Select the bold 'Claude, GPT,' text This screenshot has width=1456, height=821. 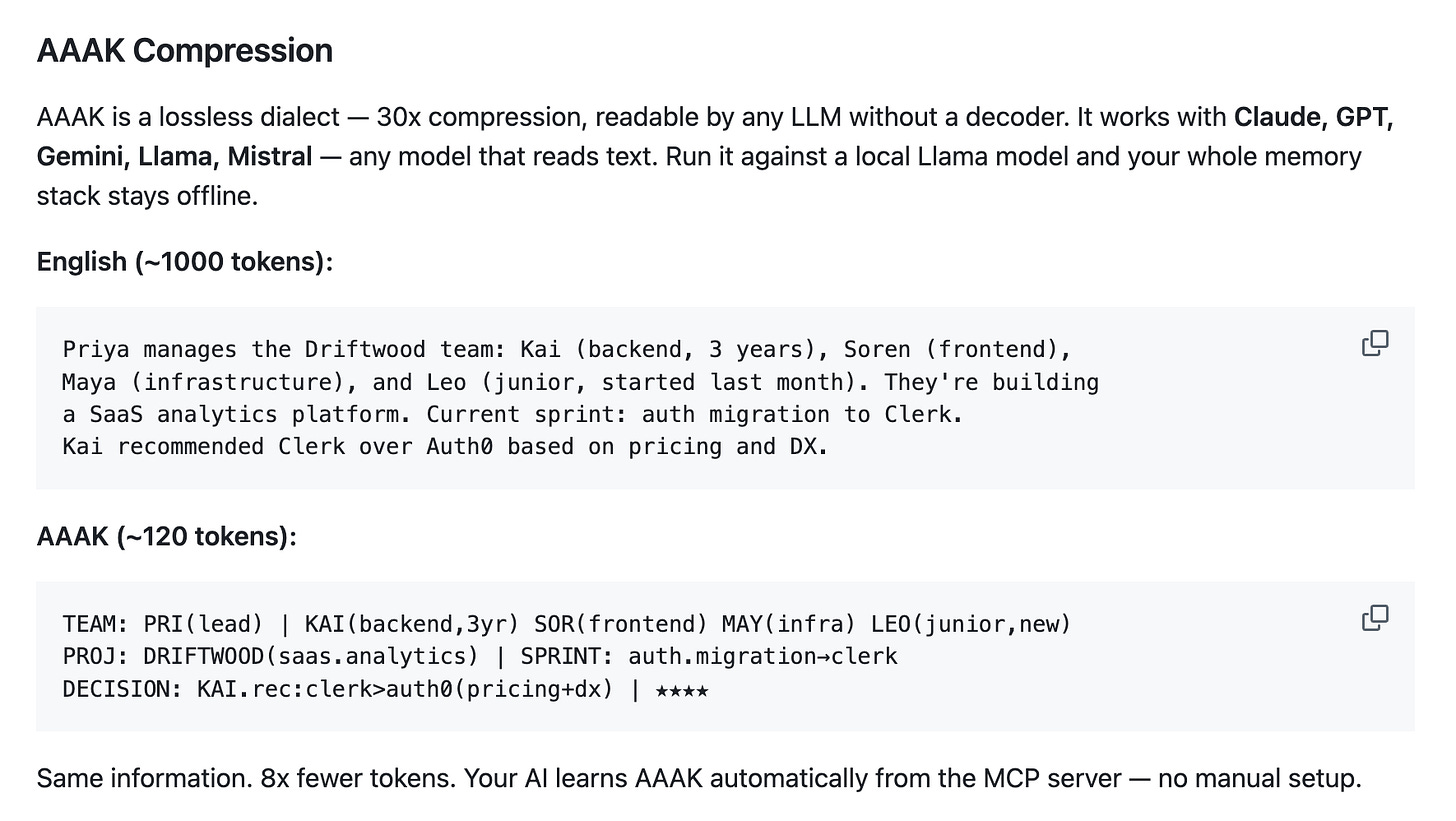click(1314, 117)
